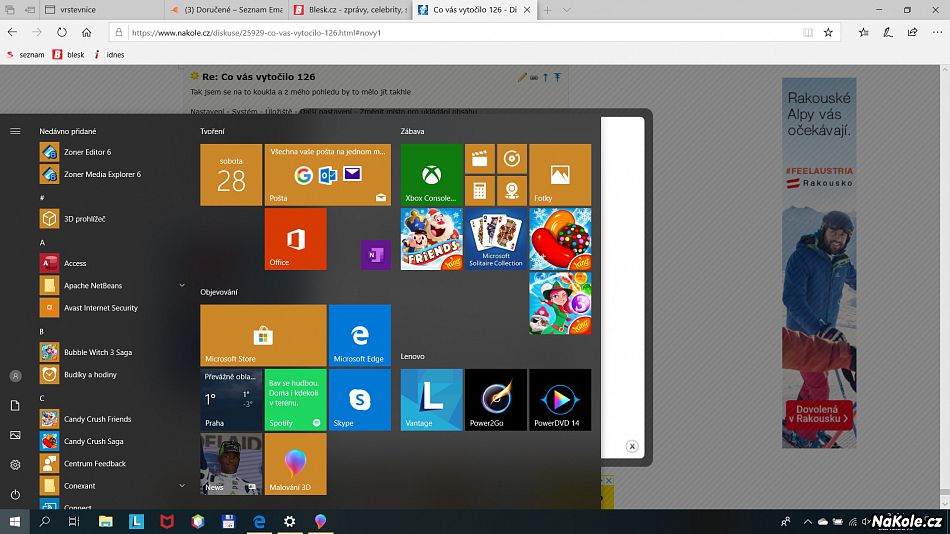
Task: Expand the Apache NetBeans folder
Action: coord(182,285)
